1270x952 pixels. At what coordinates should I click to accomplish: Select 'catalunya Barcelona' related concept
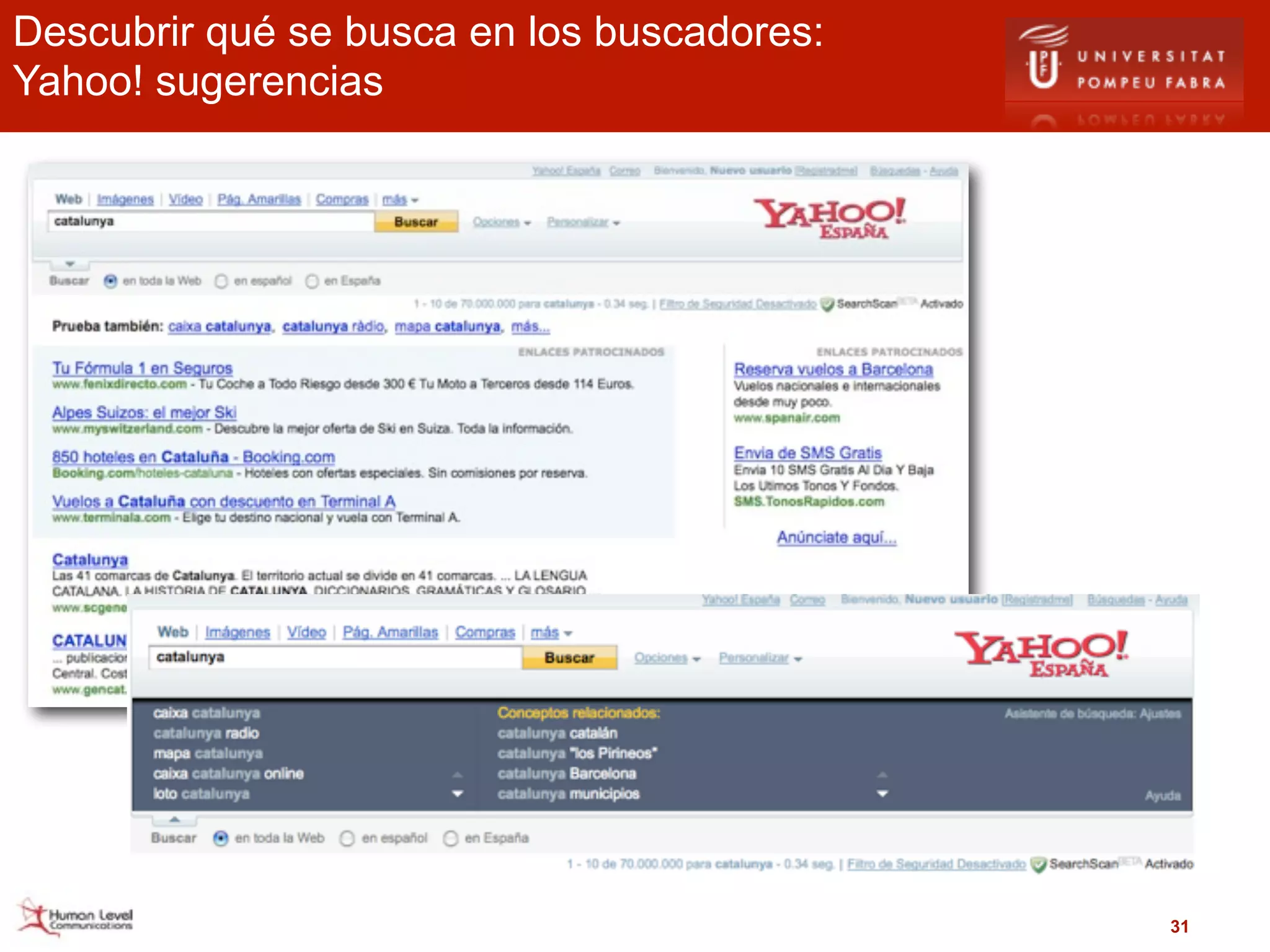click(x=567, y=774)
